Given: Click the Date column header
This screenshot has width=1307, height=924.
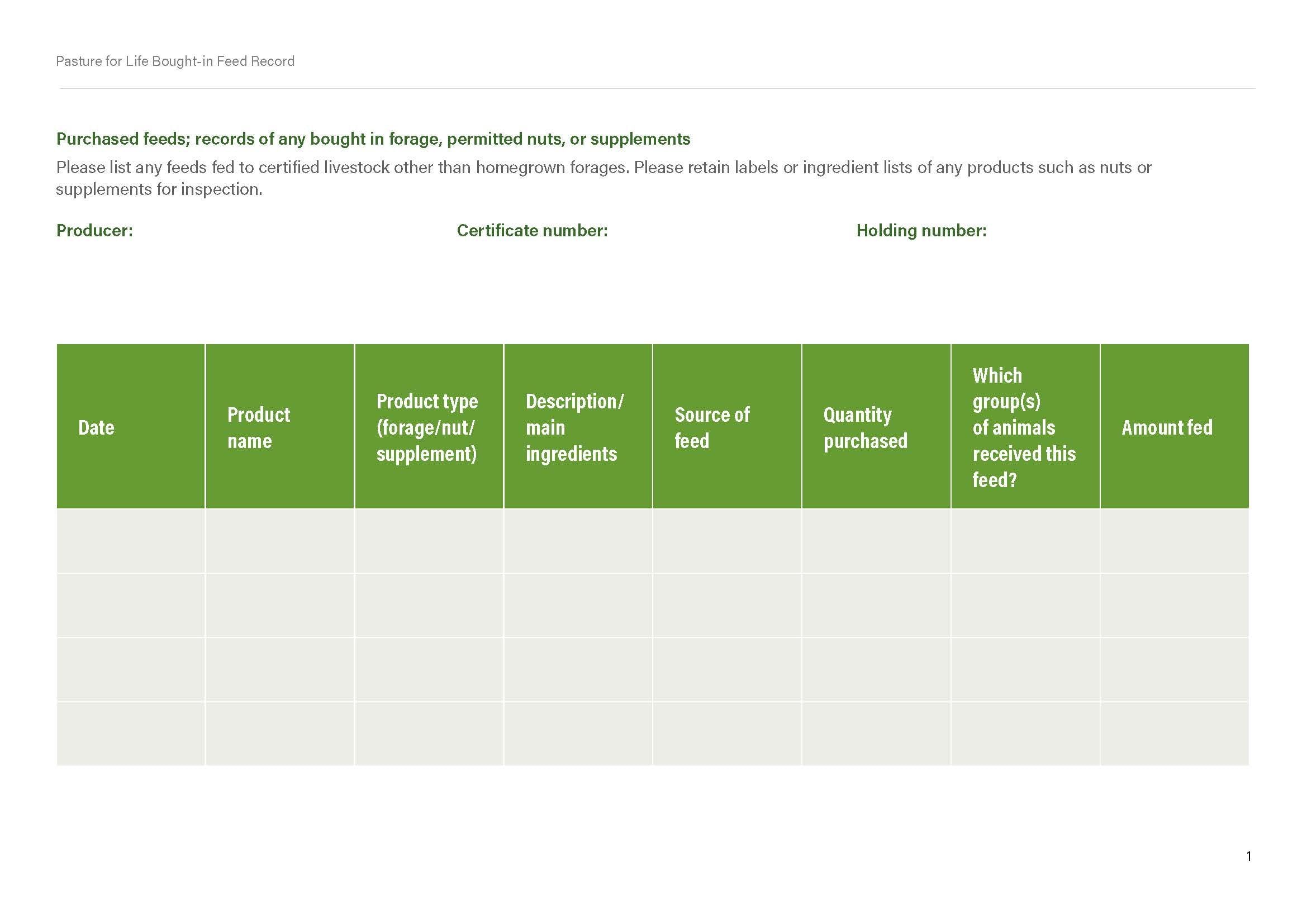Looking at the screenshot, I should (x=96, y=427).
